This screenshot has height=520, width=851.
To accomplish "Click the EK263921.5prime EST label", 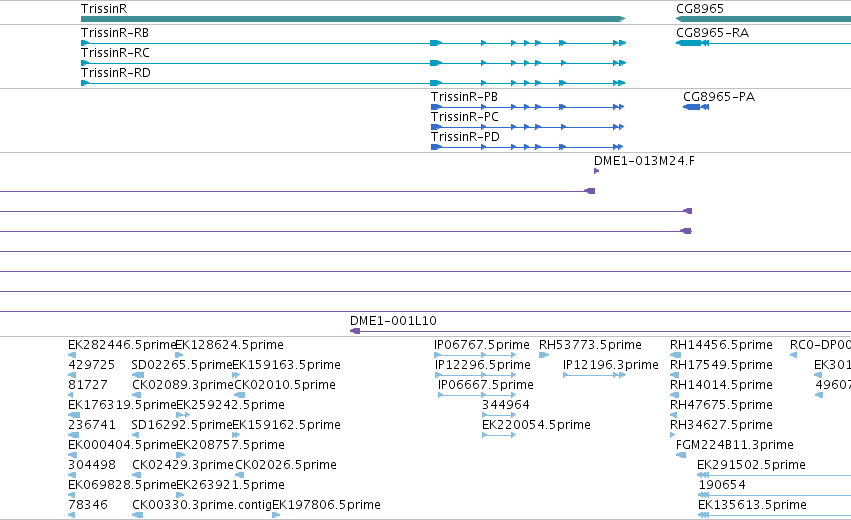I will coord(230,485).
